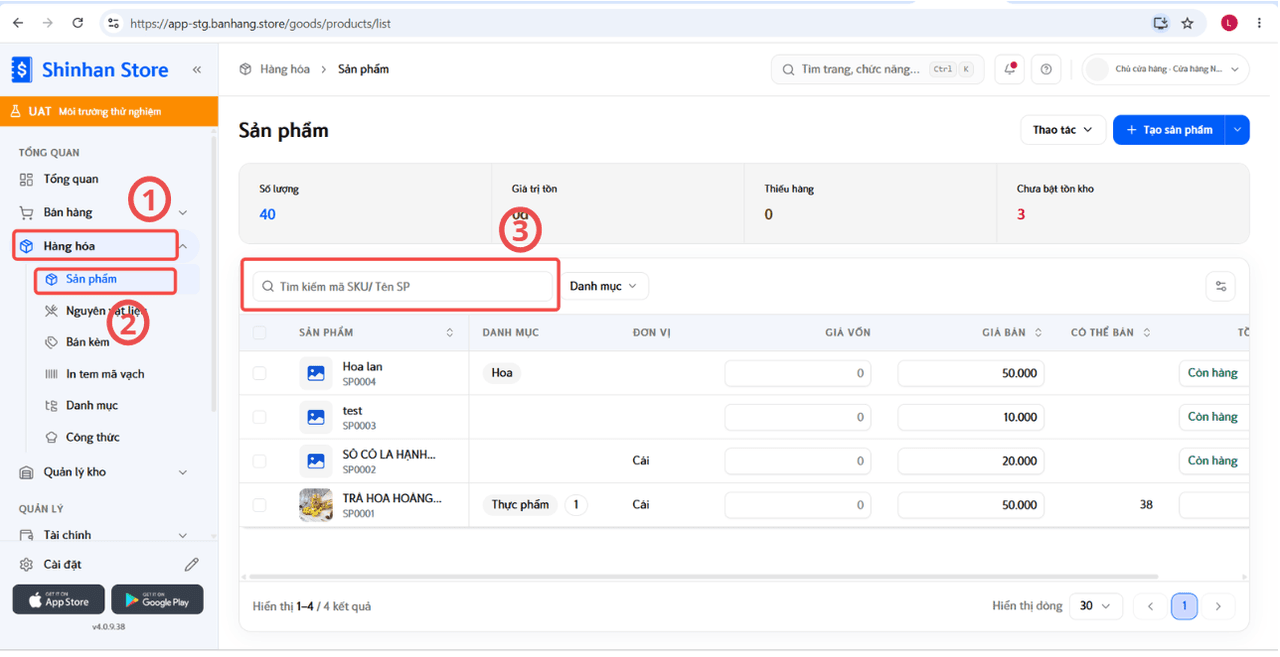
Task: Open the Danh mục filter dropdown
Action: click(x=604, y=286)
